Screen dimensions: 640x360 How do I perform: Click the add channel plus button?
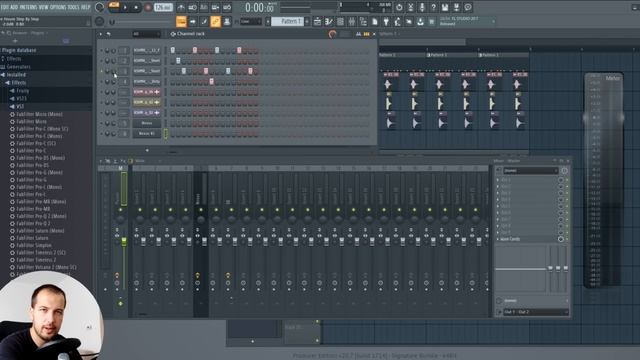click(147, 150)
